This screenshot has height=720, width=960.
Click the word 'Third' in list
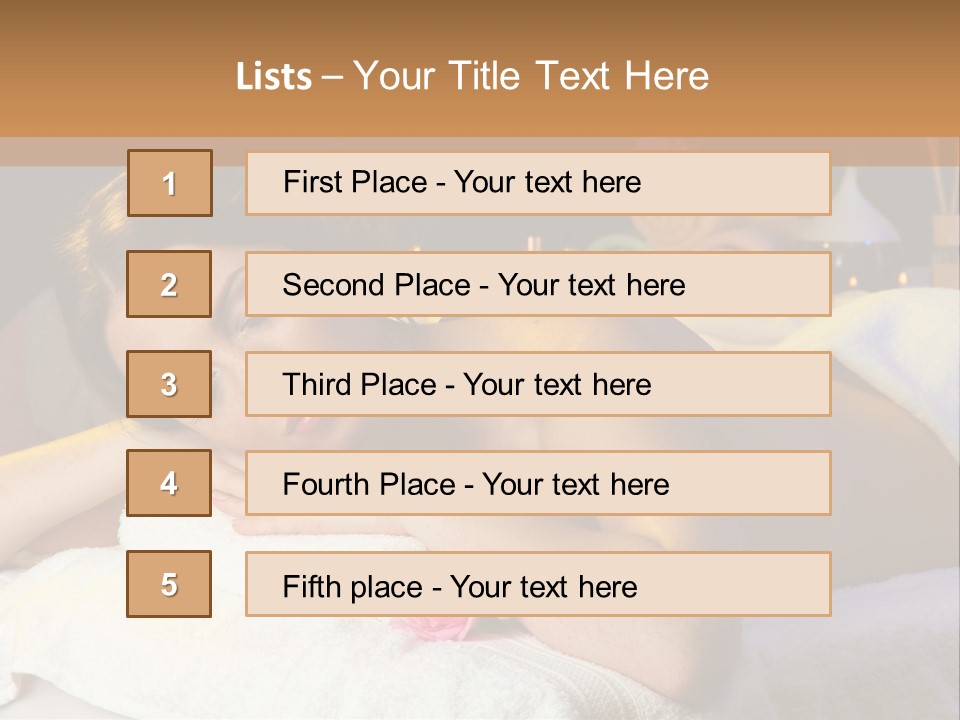pyautogui.click(x=316, y=384)
